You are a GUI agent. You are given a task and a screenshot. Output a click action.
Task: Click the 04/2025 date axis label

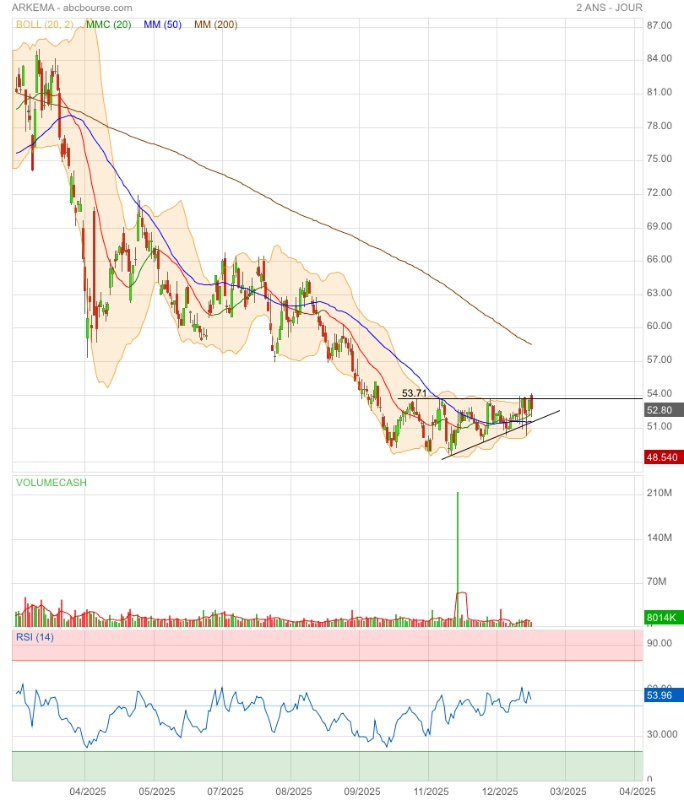coord(88,791)
